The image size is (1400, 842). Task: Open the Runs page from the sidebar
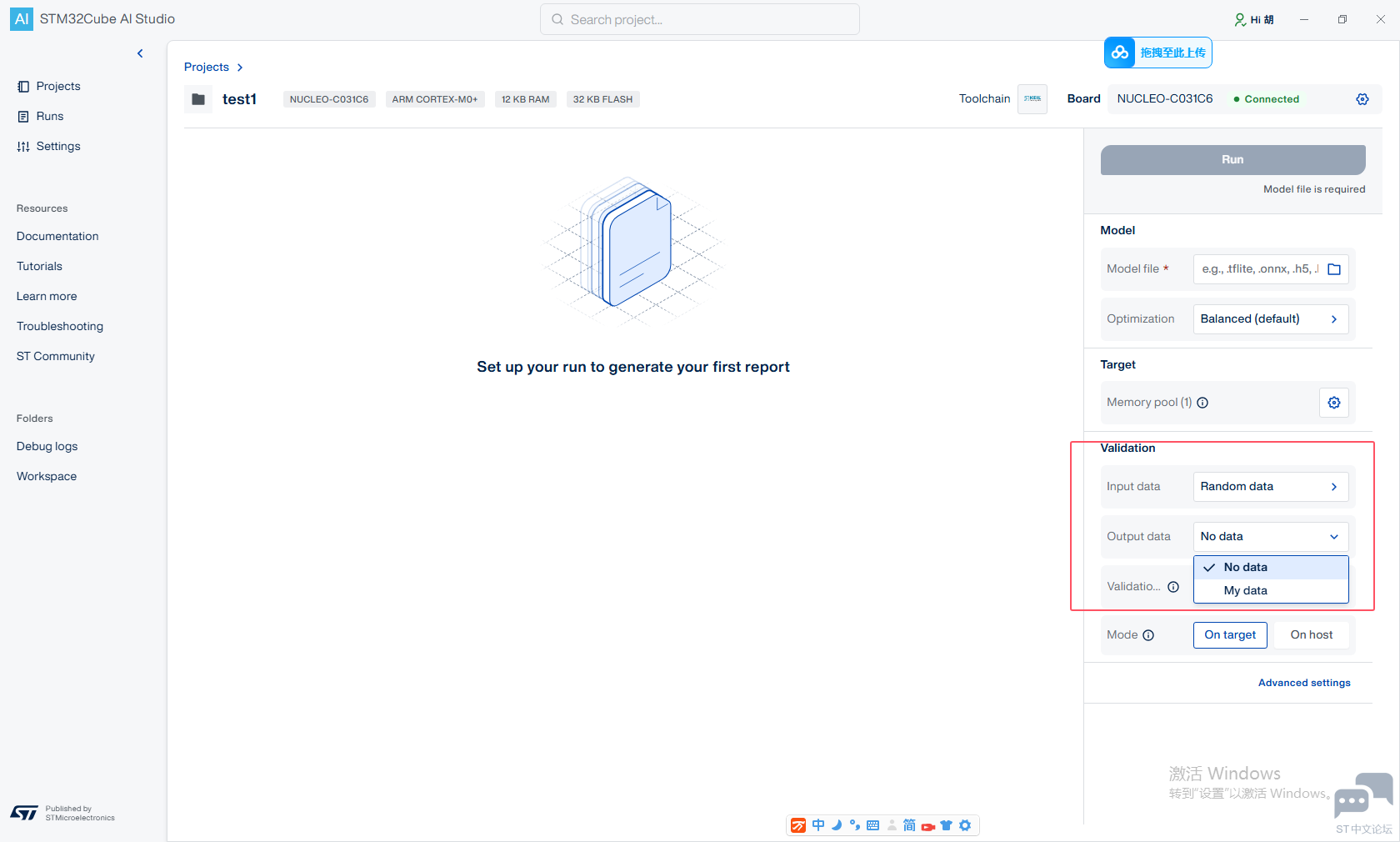point(41,116)
